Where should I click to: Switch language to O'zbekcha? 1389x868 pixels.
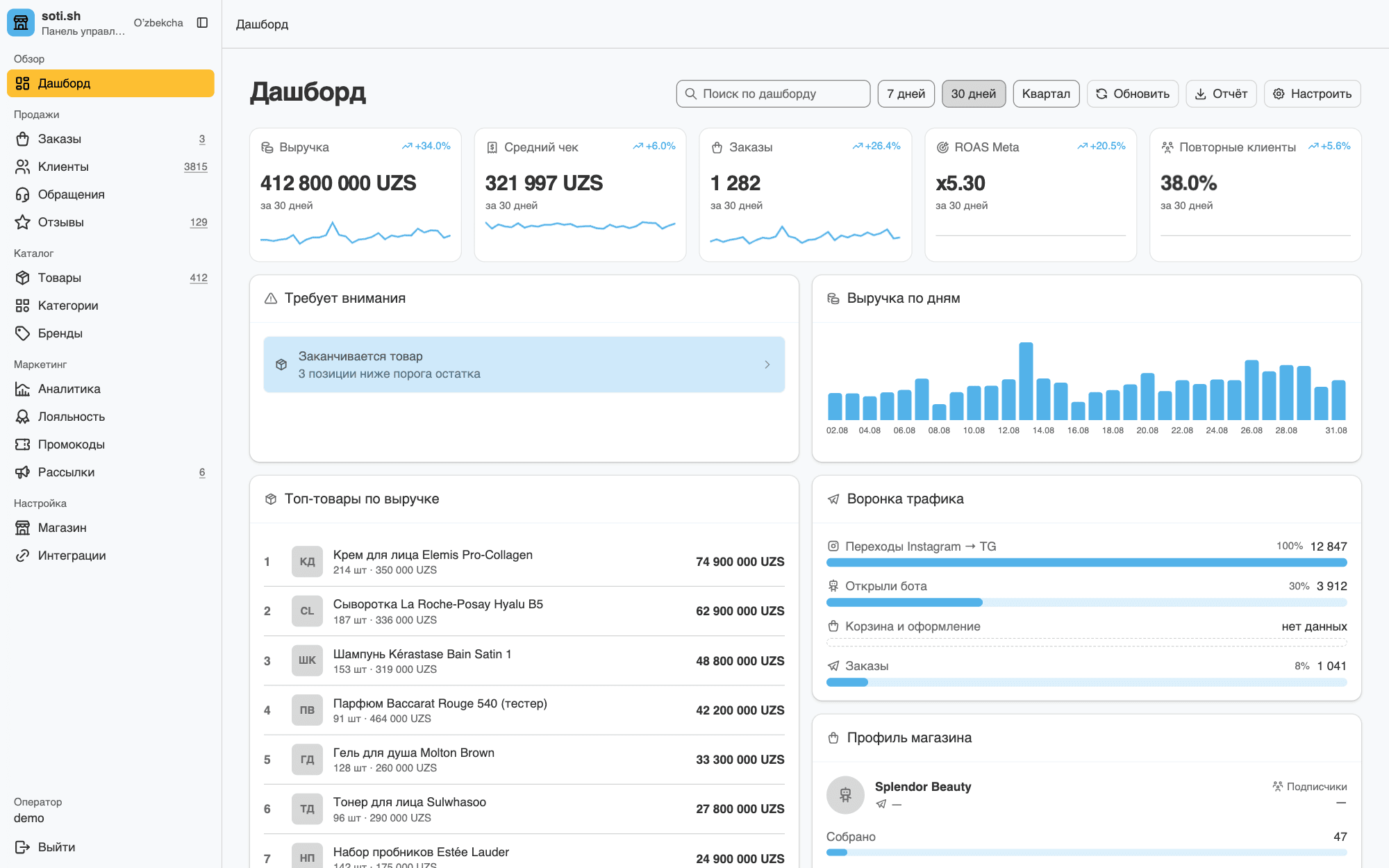[x=158, y=23]
